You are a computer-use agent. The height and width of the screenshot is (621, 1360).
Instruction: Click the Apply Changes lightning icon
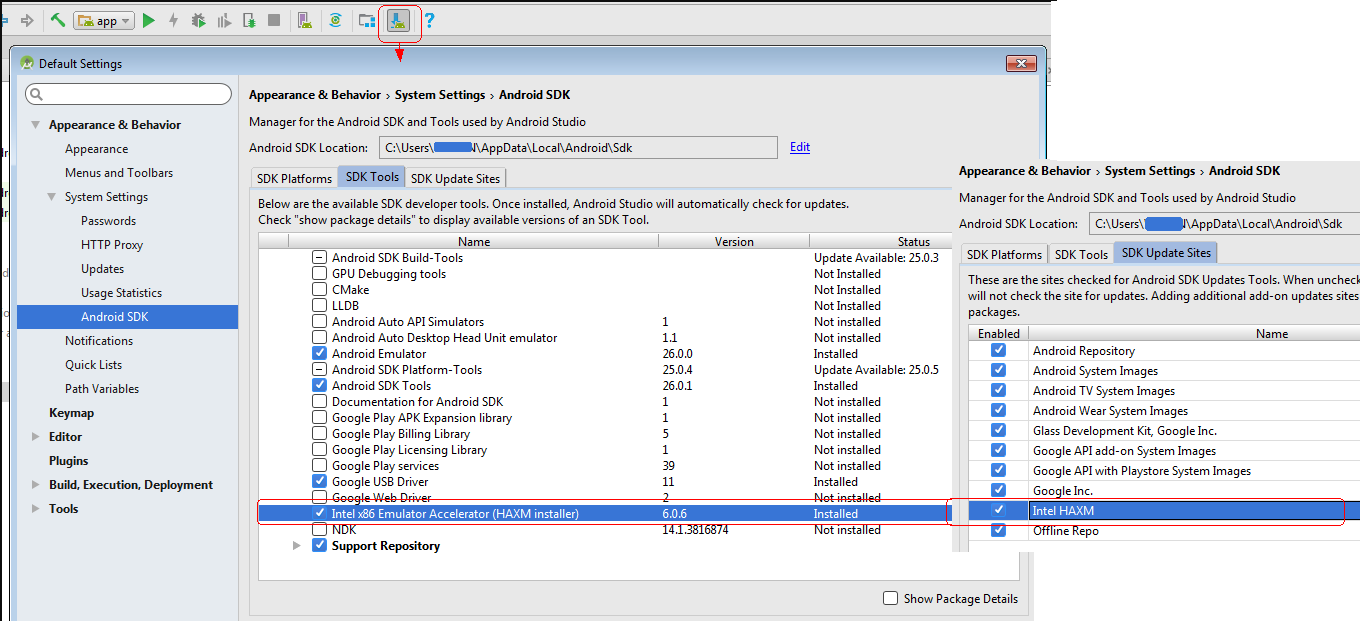click(x=174, y=20)
